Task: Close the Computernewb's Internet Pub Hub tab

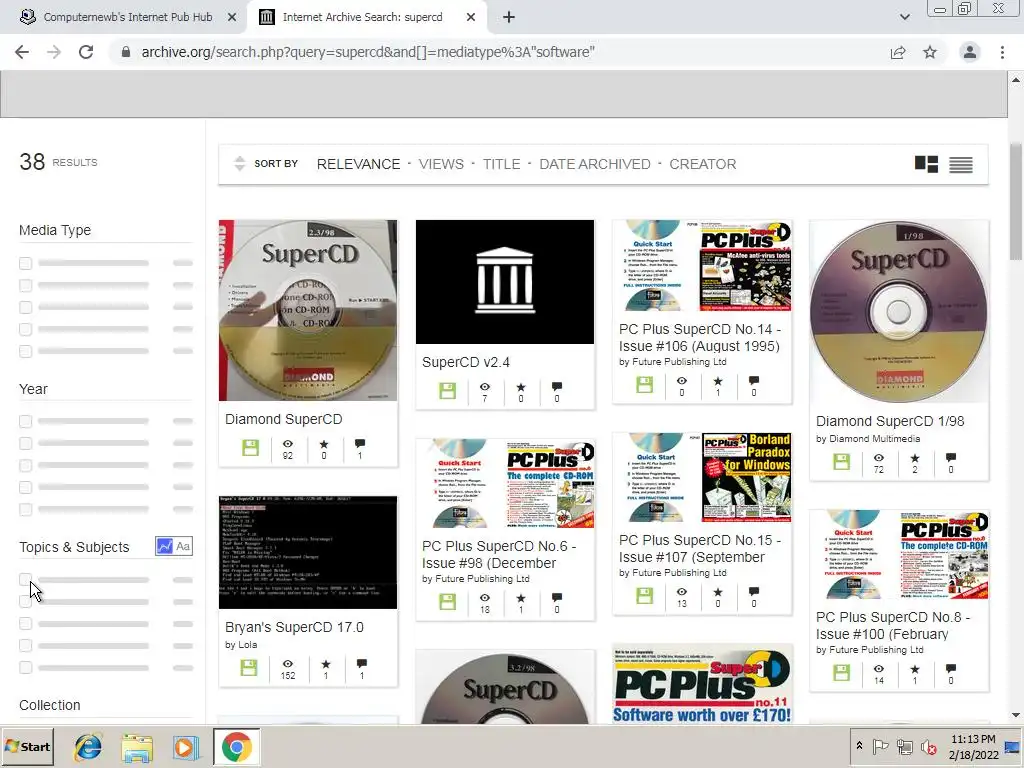Action: (x=232, y=17)
